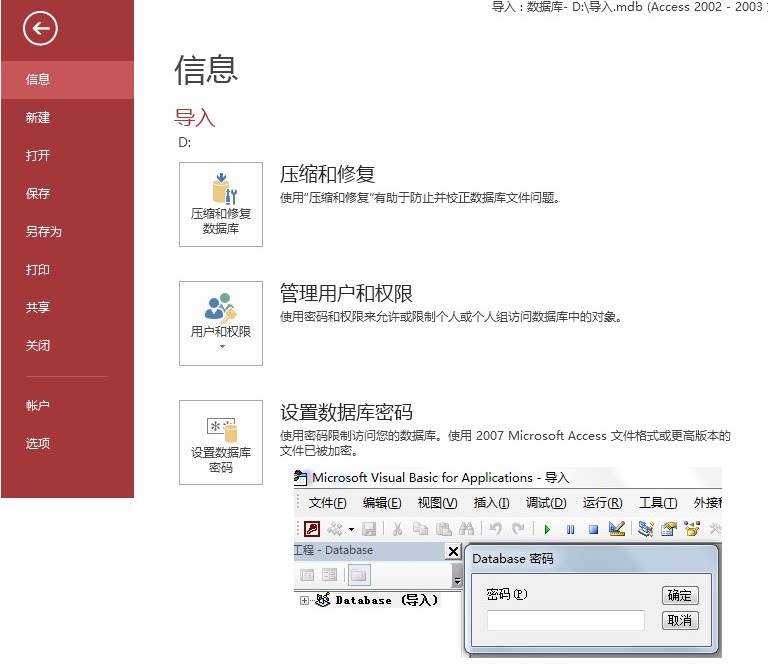Click the 导入 database name heading

195,118
